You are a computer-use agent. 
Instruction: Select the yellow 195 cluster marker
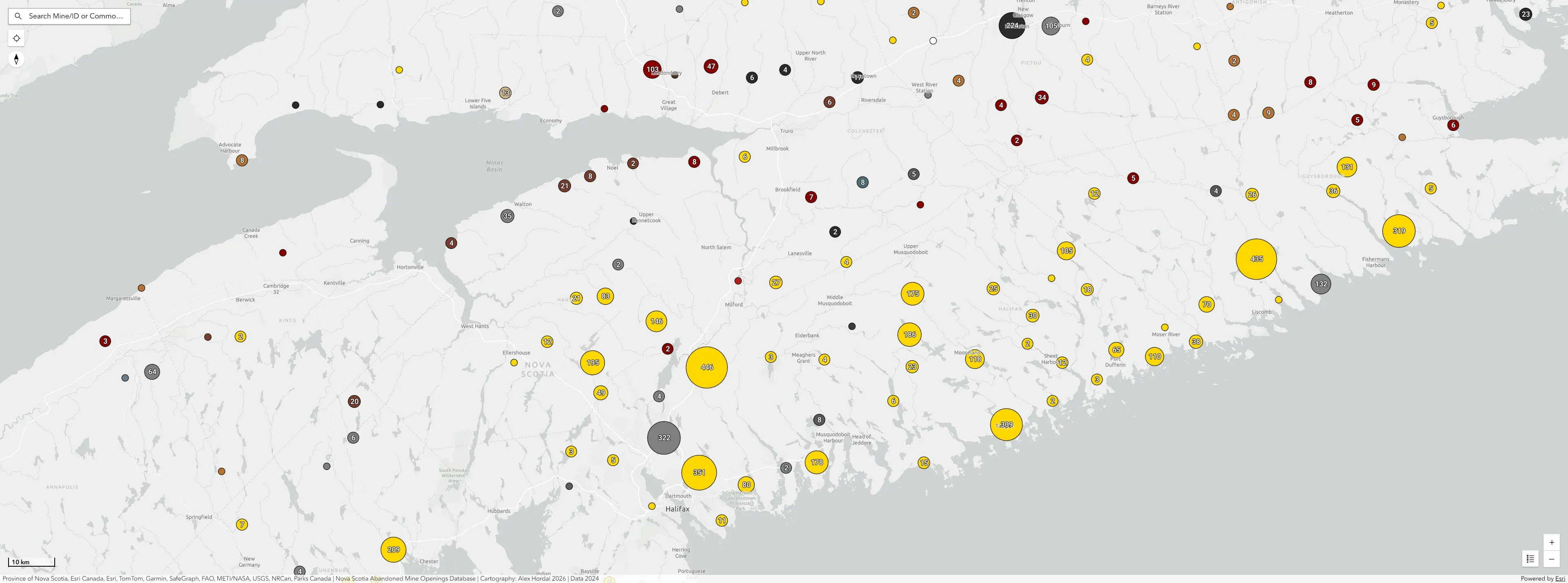[x=592, y=362]
